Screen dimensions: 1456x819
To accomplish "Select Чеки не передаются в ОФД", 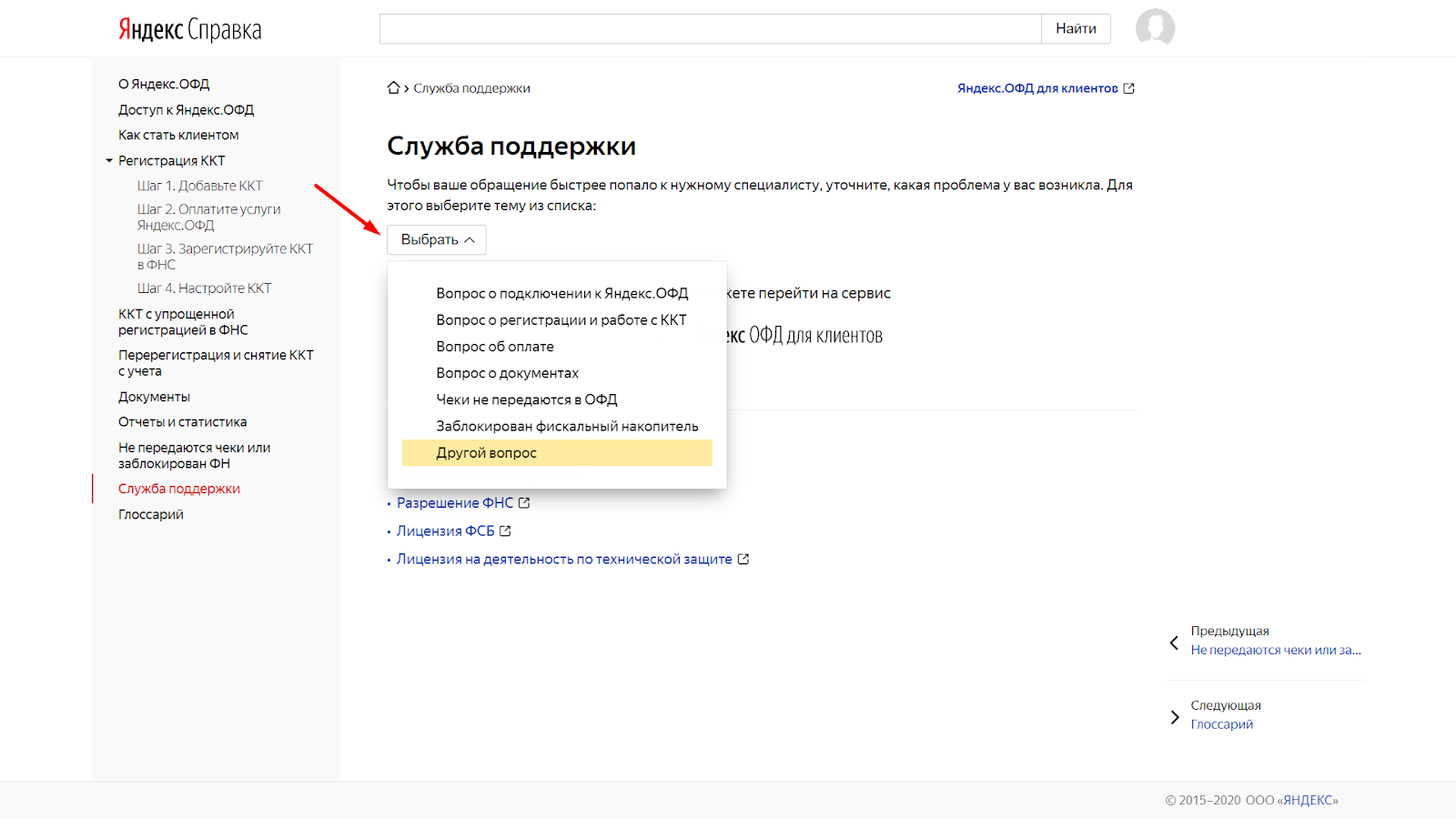I will tap(557, 399).
